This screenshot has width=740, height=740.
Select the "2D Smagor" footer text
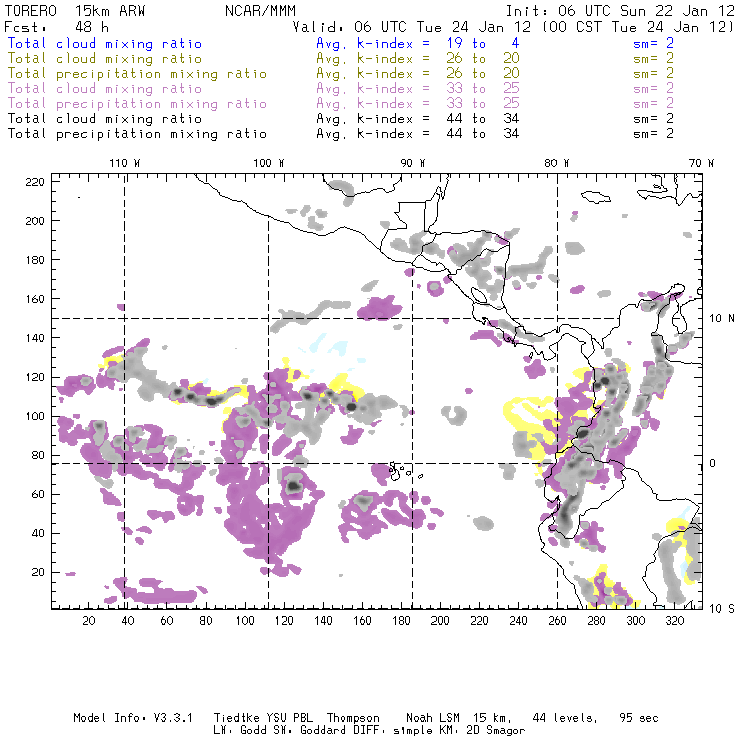click(496, 731)
